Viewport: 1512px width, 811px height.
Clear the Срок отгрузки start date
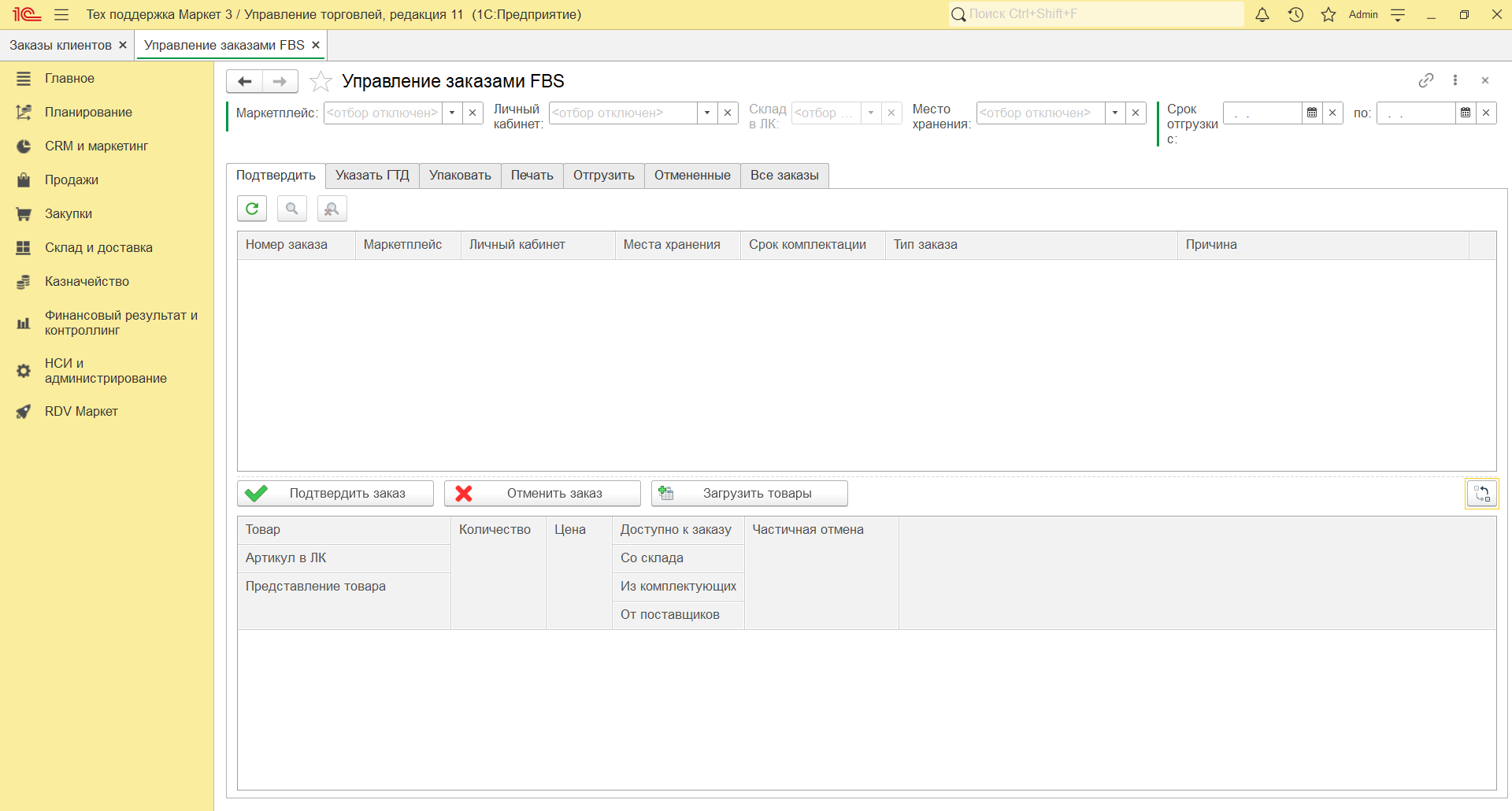1332,113
